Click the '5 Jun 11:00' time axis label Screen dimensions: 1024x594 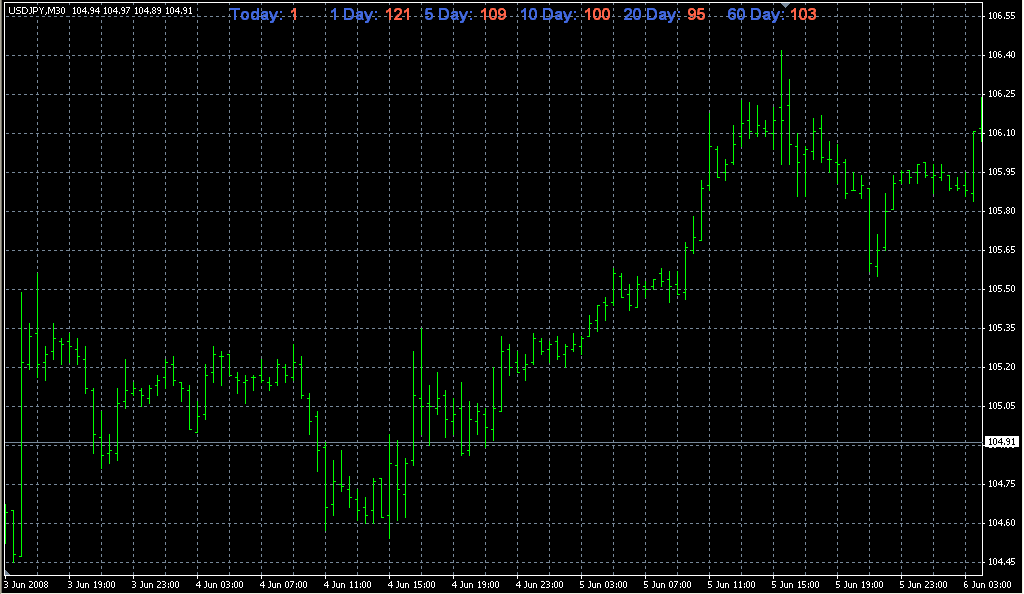click(731, 585)
